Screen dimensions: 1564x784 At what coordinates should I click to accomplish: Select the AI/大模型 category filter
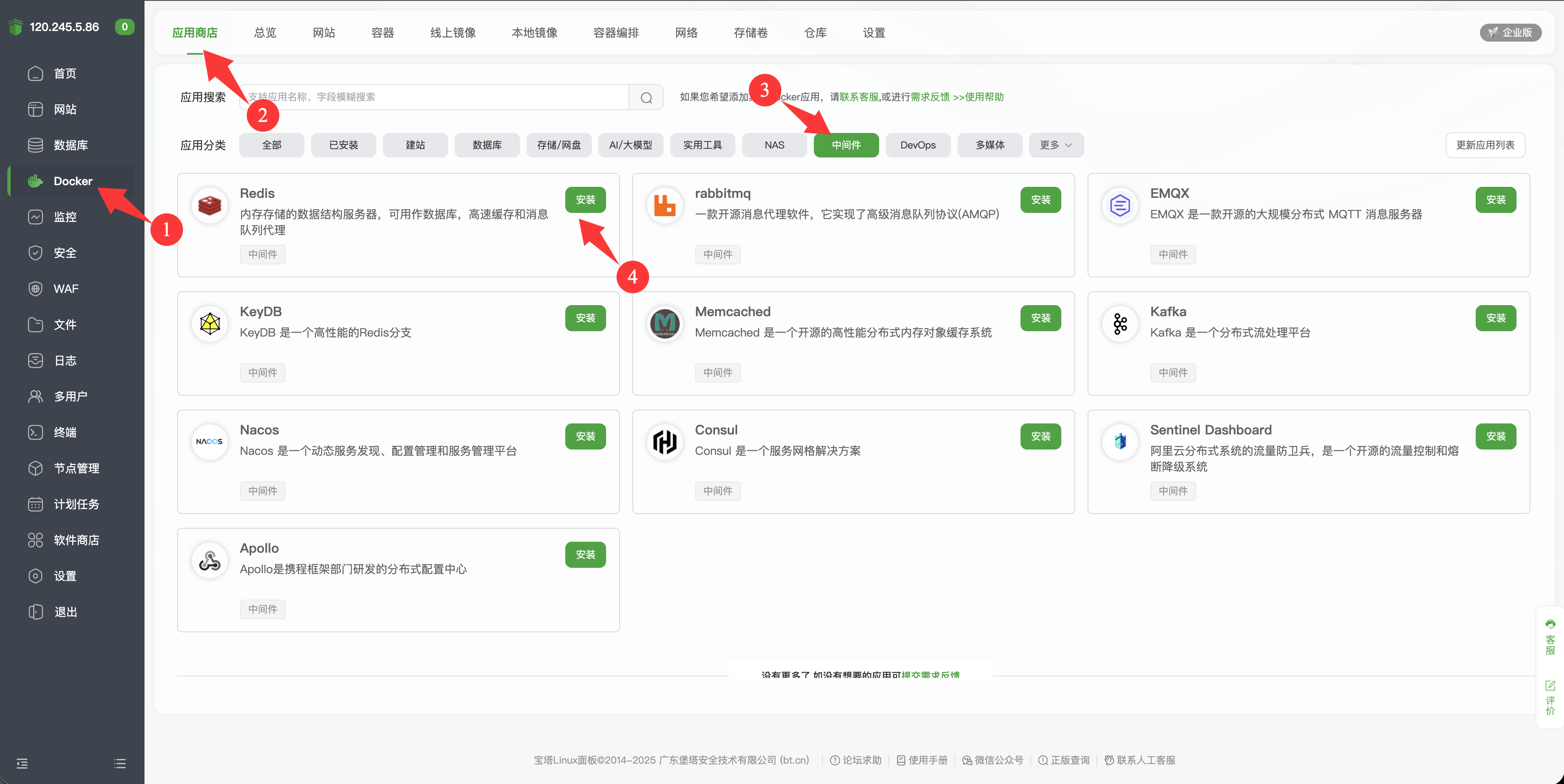[630, 145]
